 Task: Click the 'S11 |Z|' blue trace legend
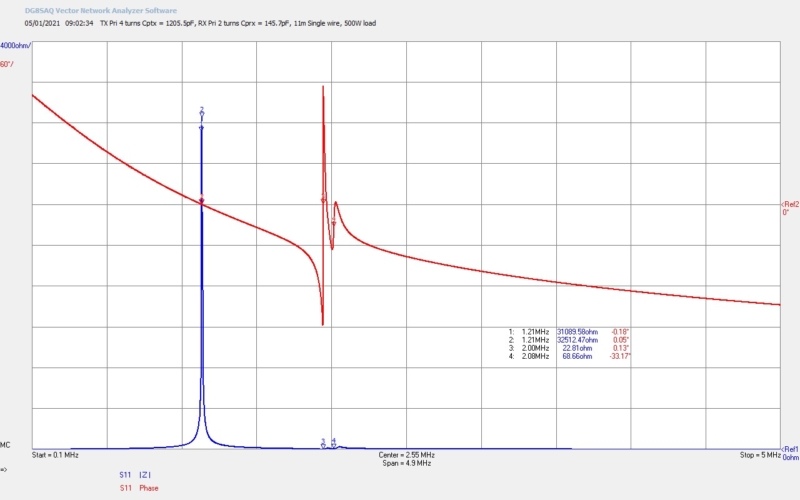pos(135,475)
